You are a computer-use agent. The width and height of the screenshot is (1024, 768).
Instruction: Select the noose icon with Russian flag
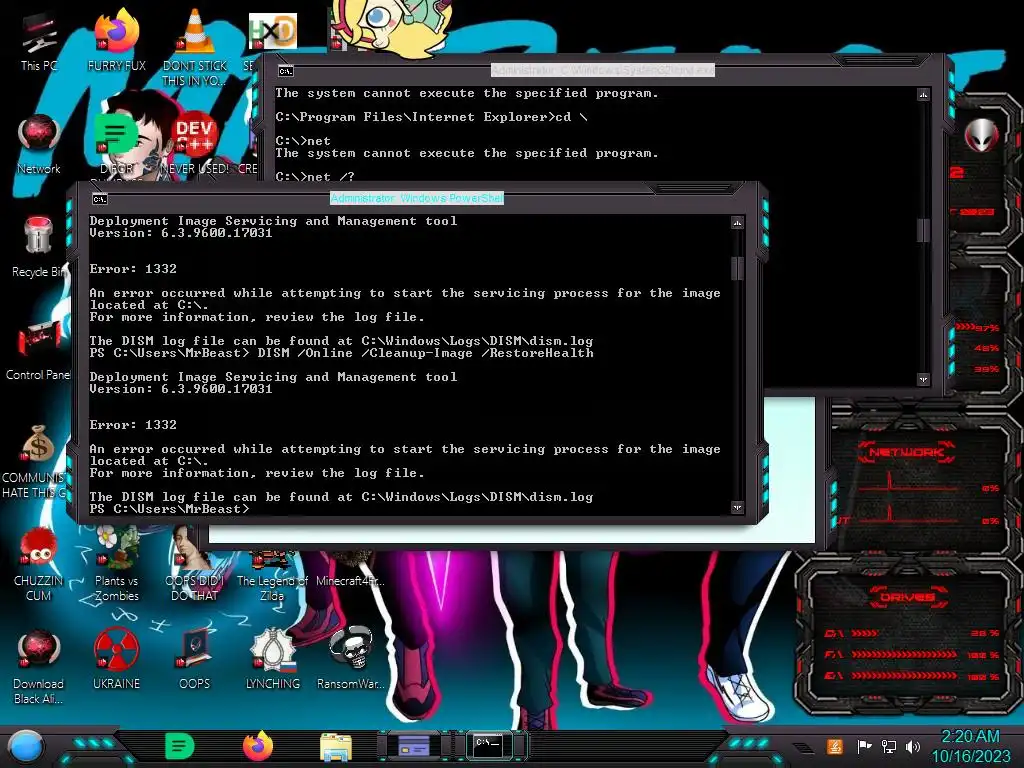[272, 649]
